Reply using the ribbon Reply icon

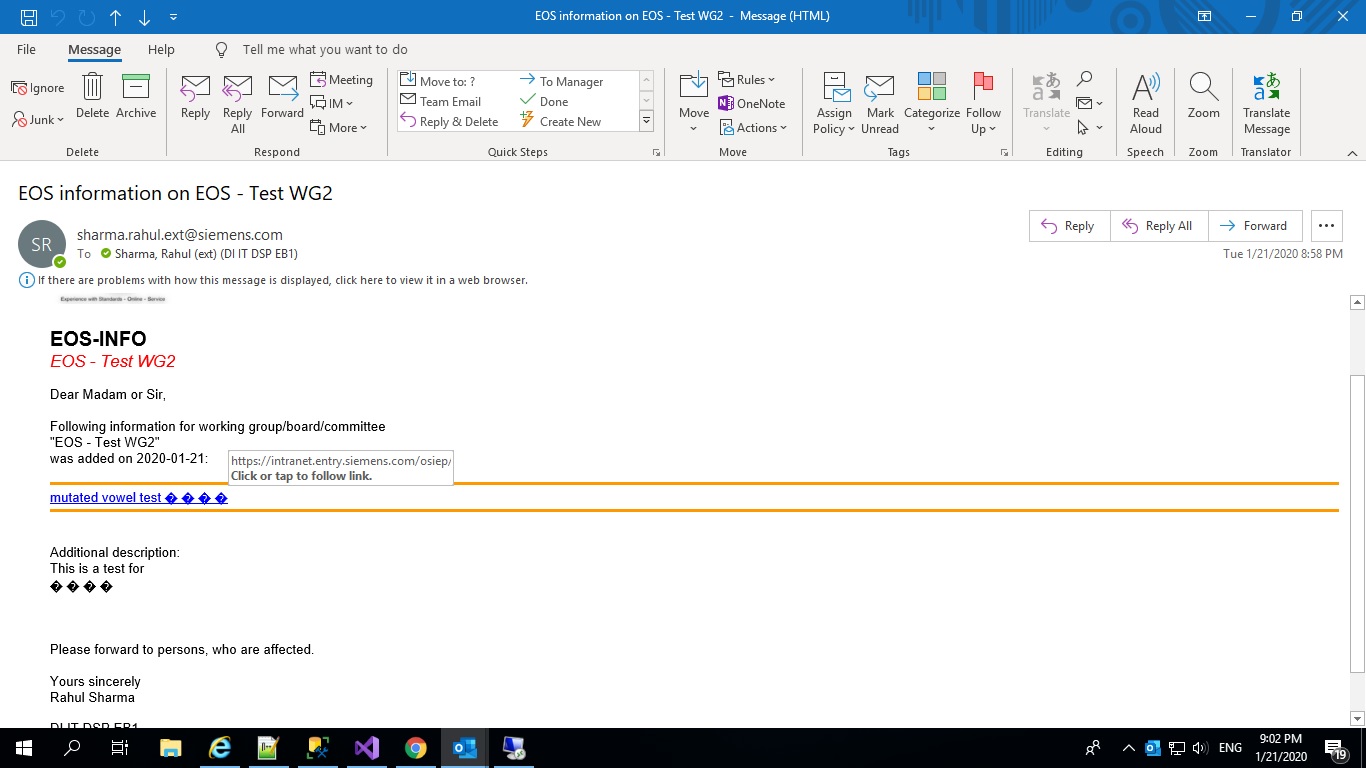(195, 97)
